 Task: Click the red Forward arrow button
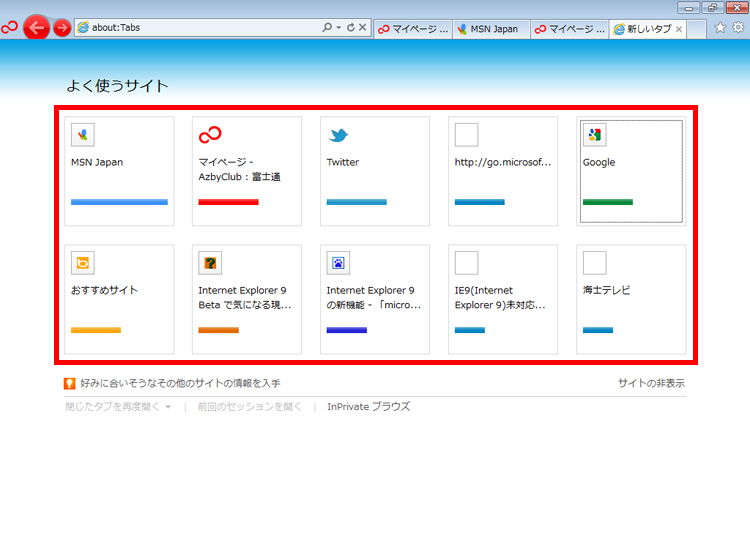(x=62, y=28)
